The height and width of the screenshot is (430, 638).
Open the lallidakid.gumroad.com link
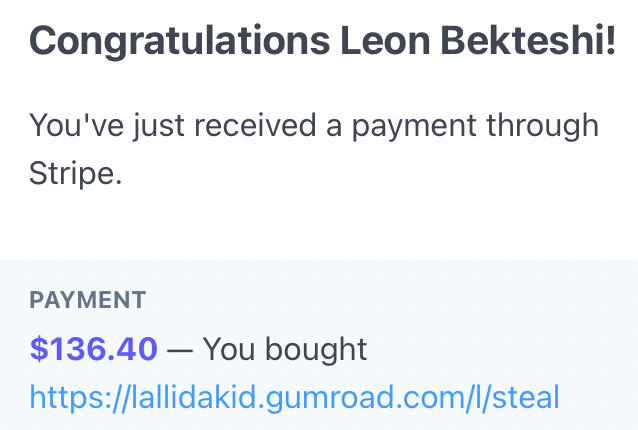pos(294,396)
